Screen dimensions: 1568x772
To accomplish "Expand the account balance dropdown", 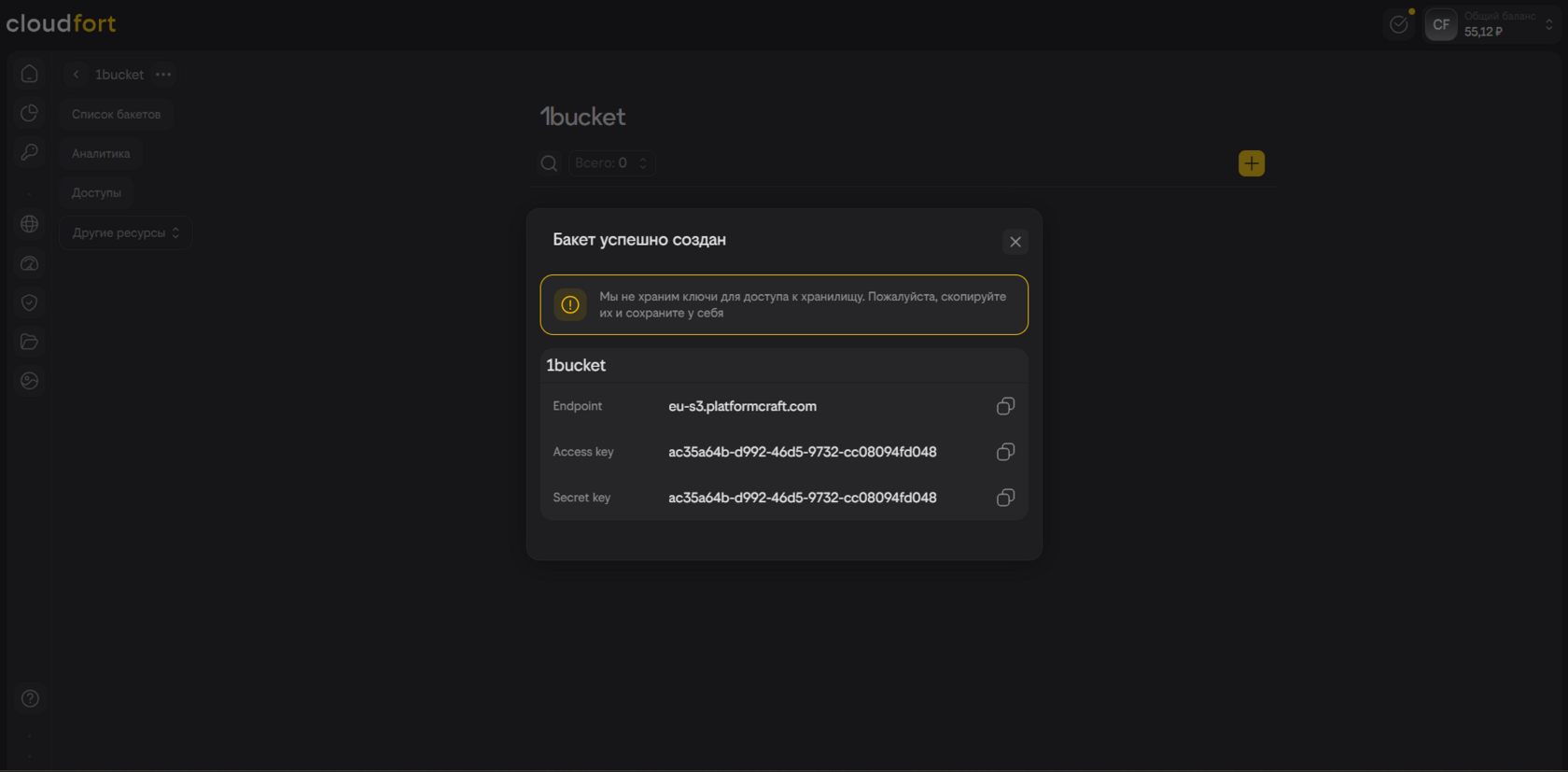I will click(x=1548, y=24).
